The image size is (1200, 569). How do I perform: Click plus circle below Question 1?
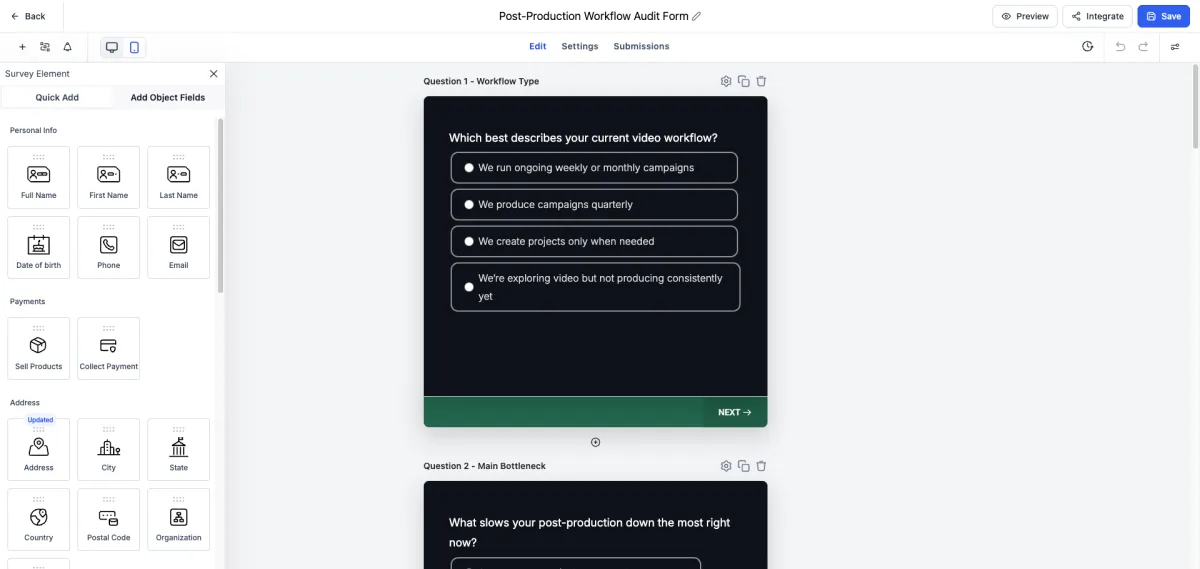pyautogui.click(x=595, y=442)
